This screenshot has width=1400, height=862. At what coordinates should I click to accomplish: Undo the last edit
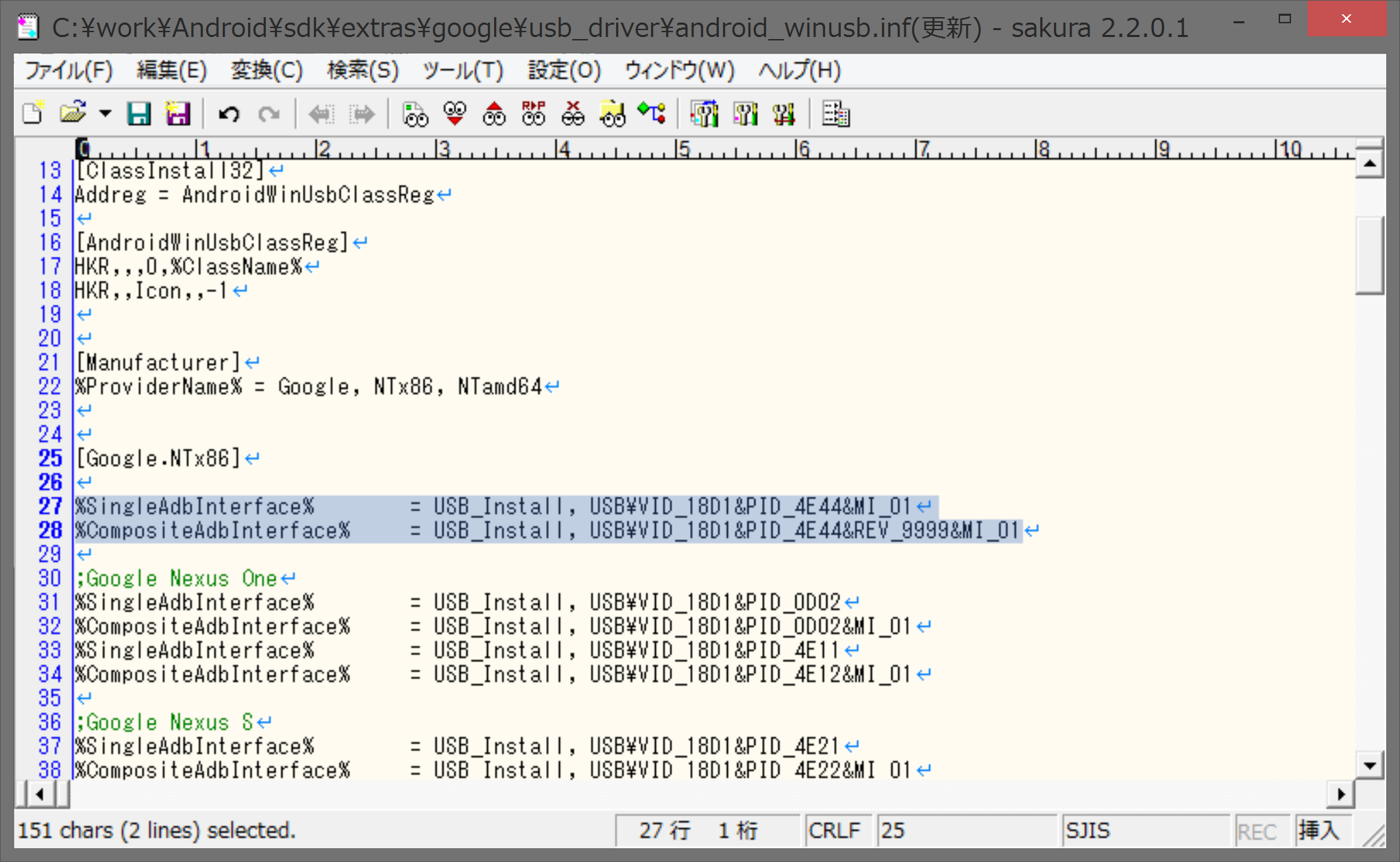click(x=229, y=113)
